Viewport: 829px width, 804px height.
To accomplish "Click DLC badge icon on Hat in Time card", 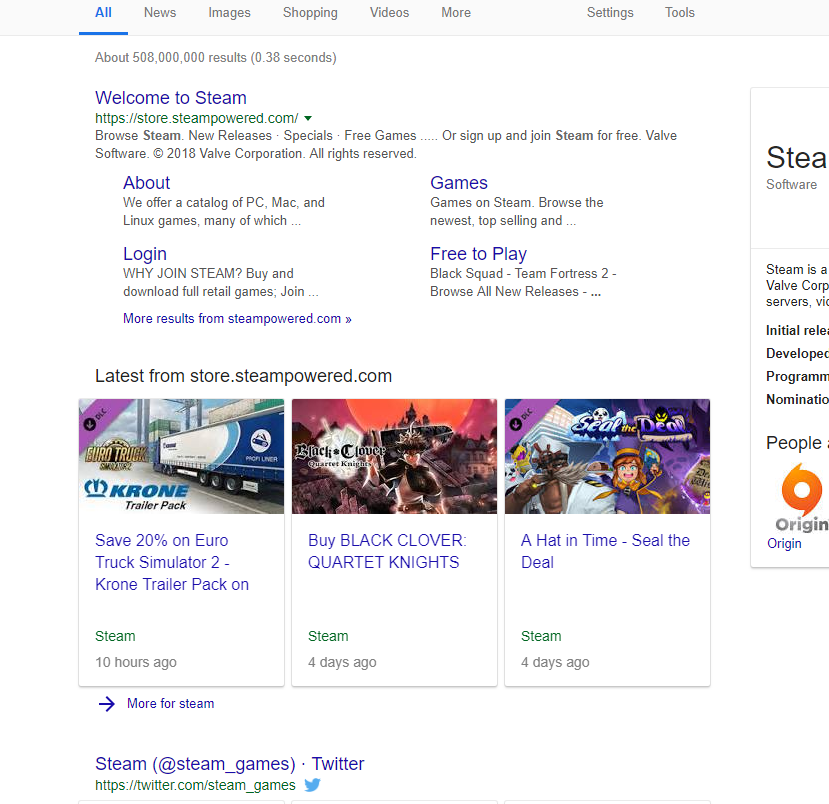I will point(515,423).
